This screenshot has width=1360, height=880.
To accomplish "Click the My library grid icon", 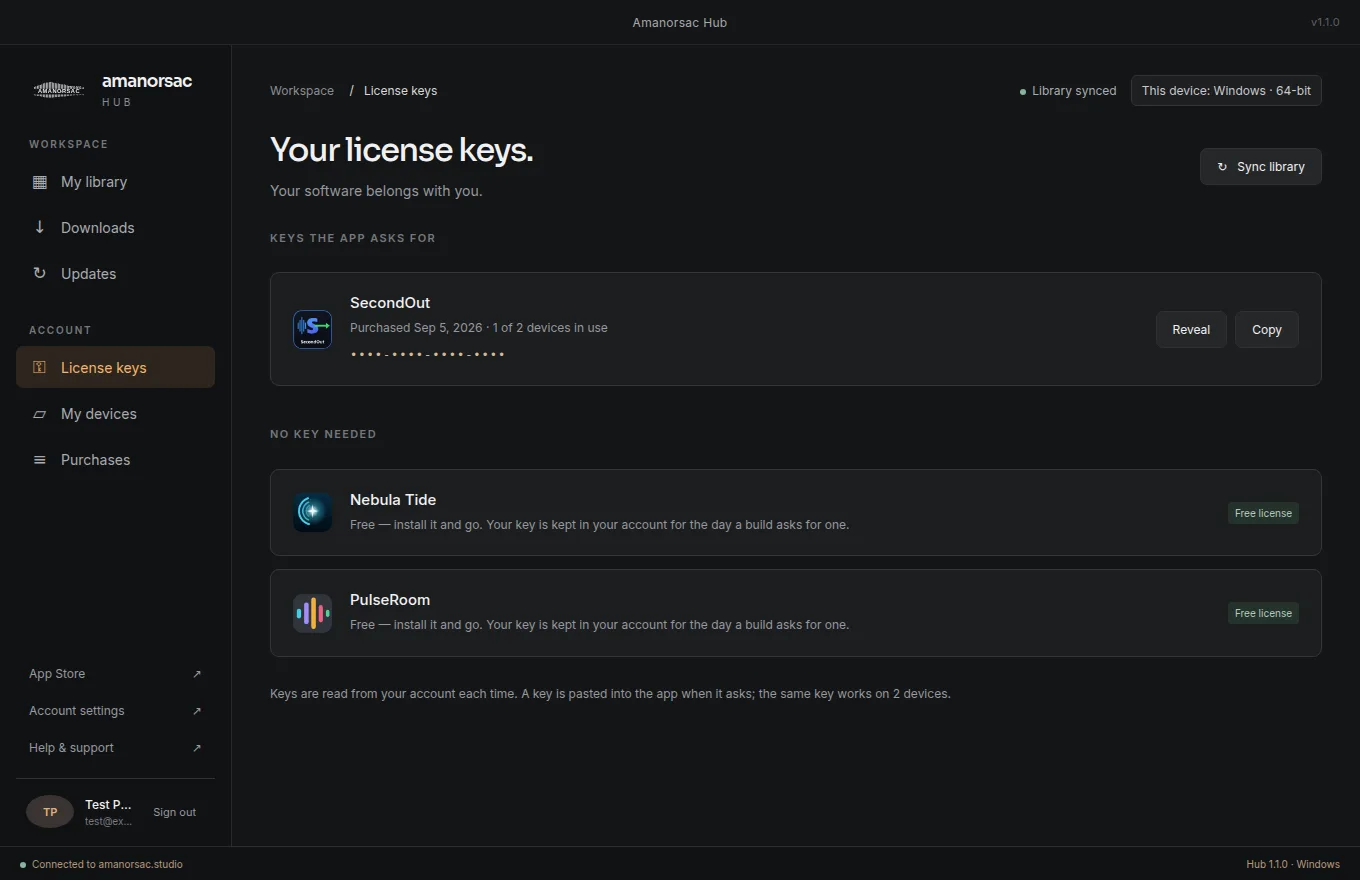I will coord(40,182).
